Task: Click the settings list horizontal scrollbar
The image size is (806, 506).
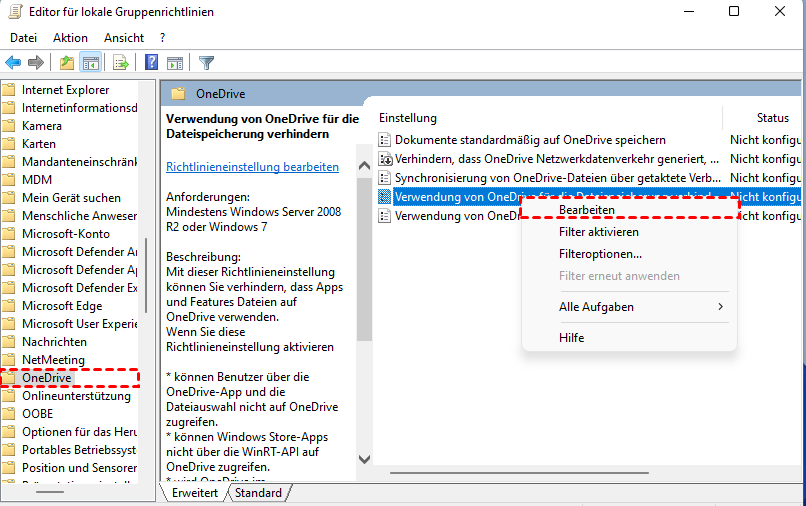Action: (x=519, y=473)
